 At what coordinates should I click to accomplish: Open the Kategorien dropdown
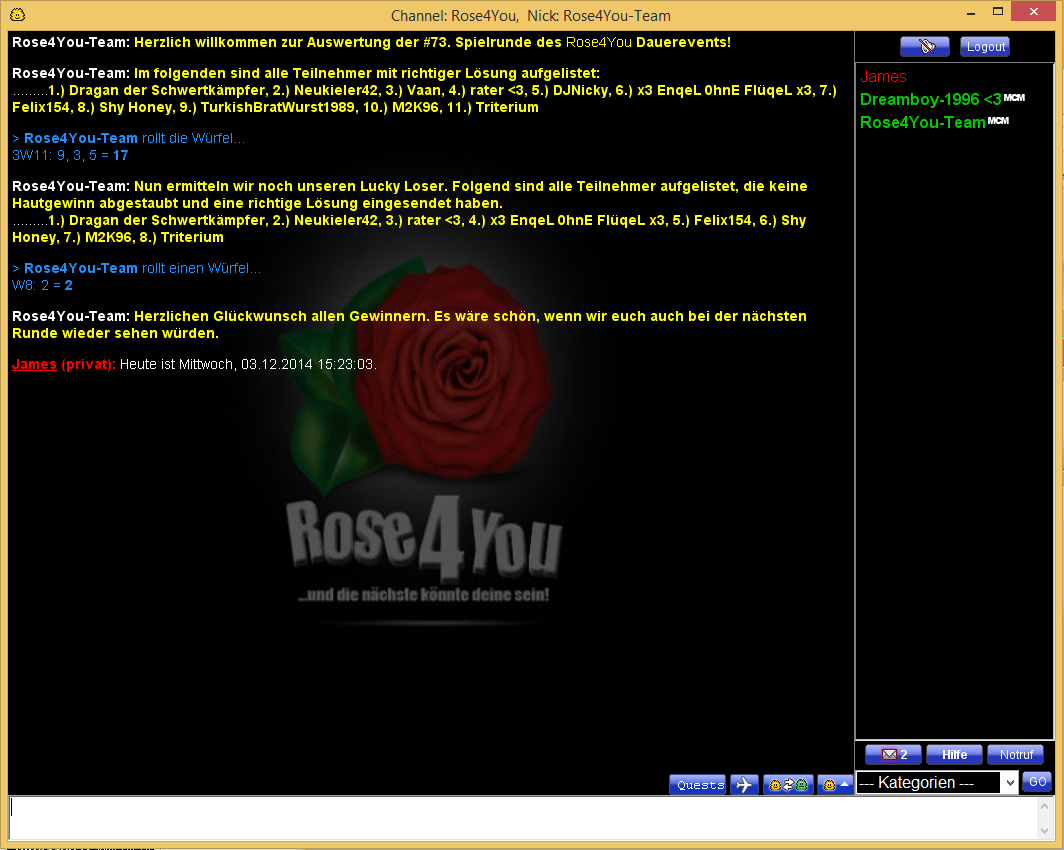937,783
